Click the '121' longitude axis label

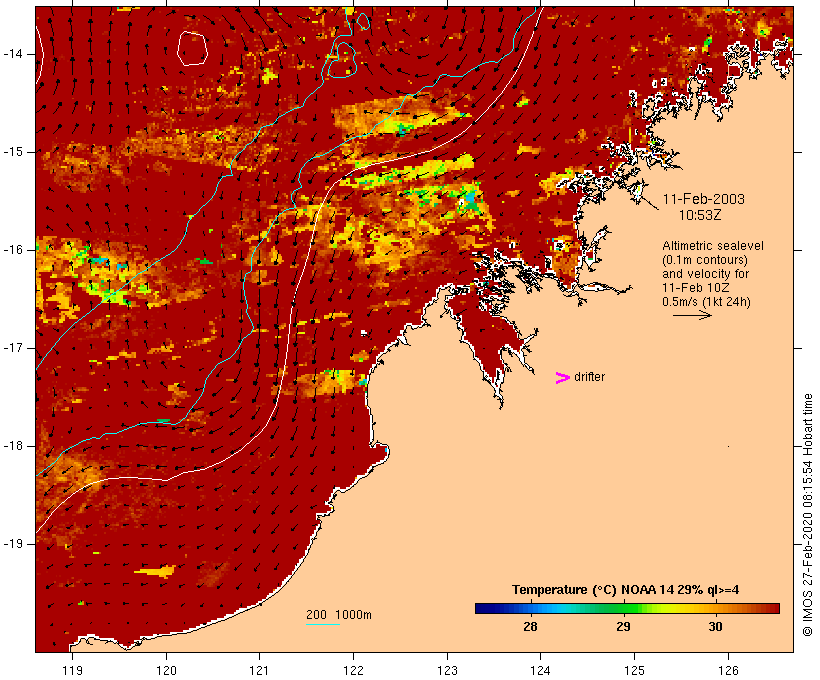tap(259, 670)
